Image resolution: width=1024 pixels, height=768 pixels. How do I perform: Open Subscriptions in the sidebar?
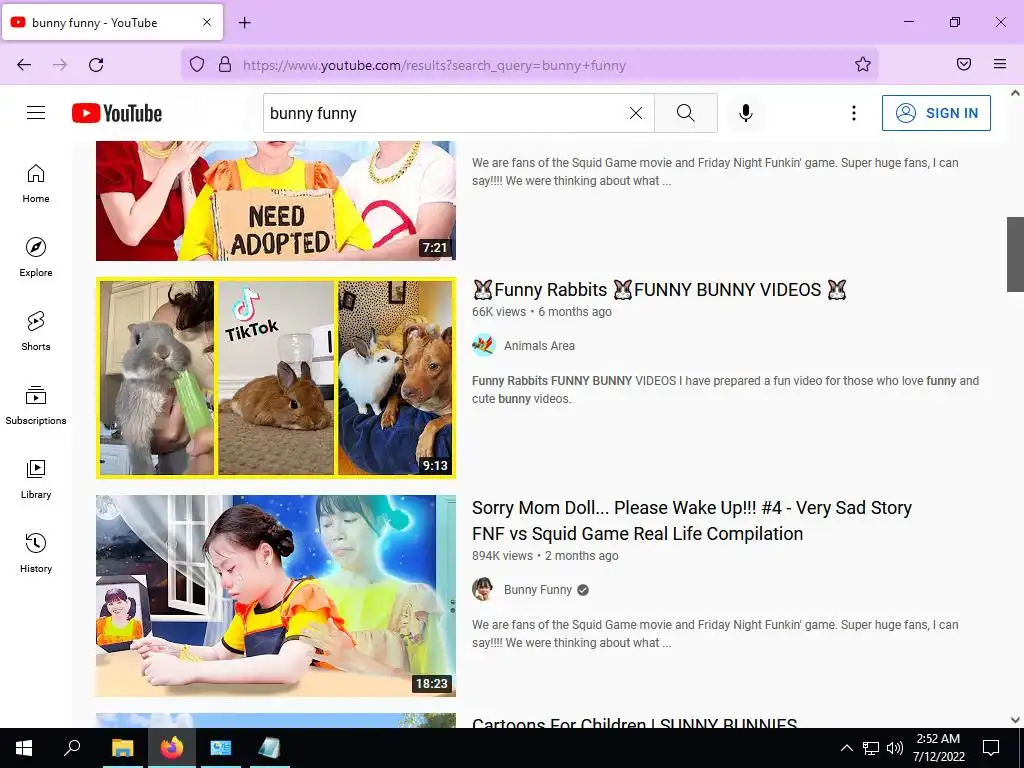click(36, 405)
